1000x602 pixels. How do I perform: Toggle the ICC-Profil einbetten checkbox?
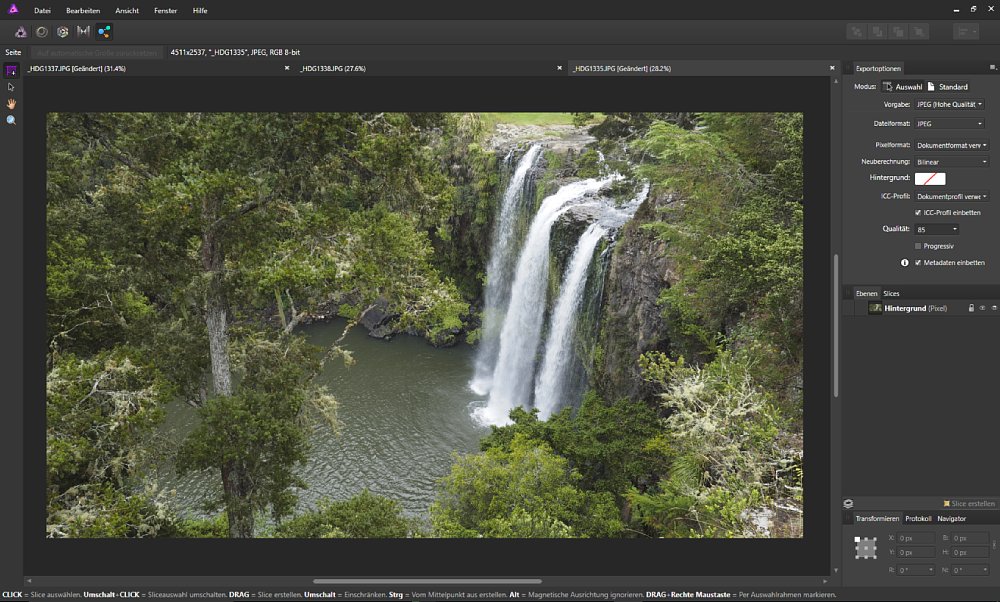[918, 213]
